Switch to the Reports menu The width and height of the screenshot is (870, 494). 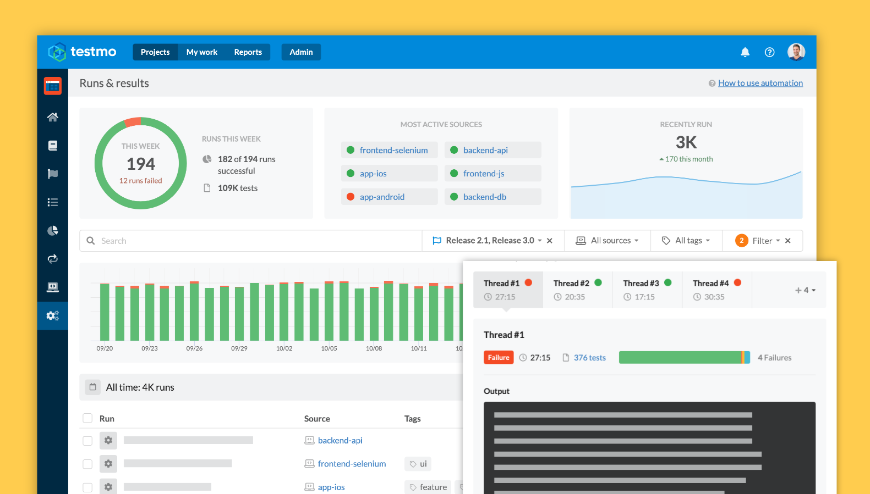pos(248,52)
